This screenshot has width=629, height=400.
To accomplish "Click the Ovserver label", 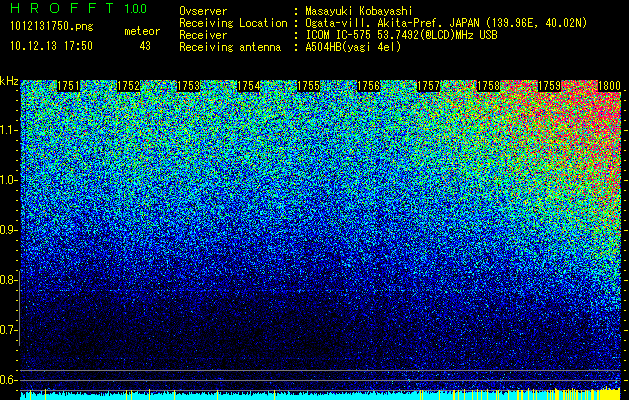I will (x=203, y=11).
